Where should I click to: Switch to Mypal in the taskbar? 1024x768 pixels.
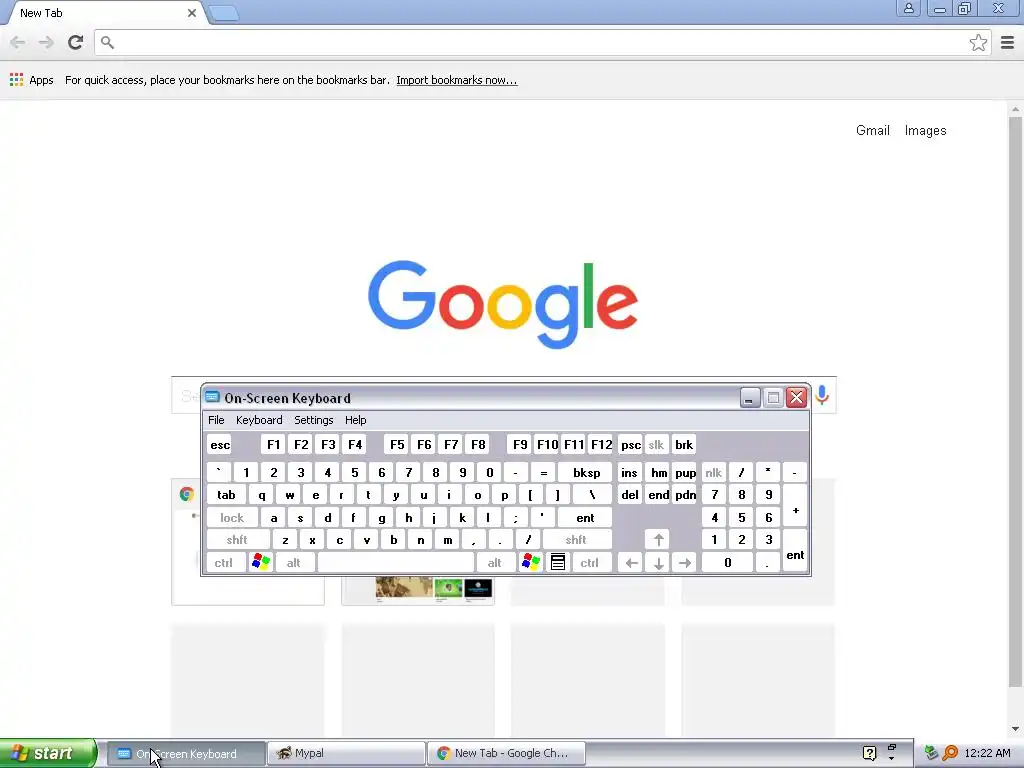347,753
